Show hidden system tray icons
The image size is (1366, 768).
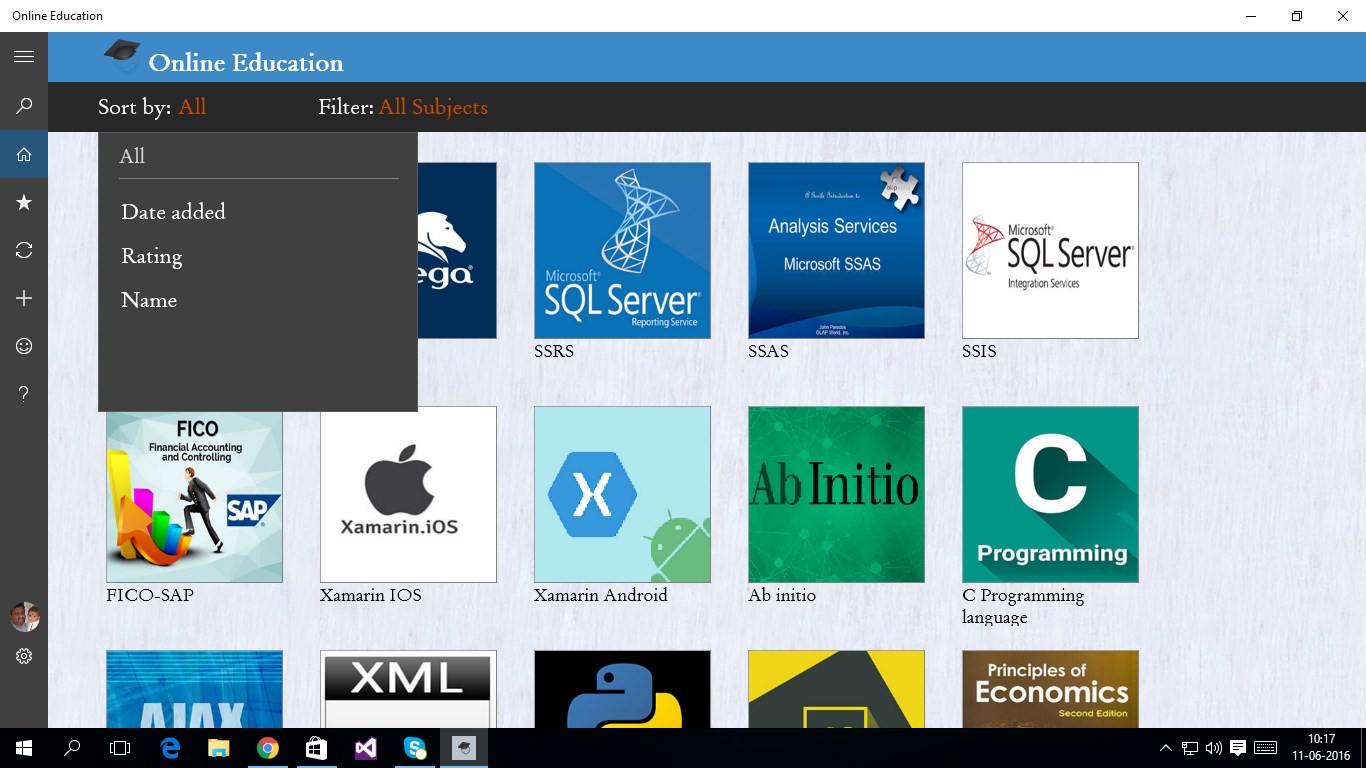(1166, 748)
